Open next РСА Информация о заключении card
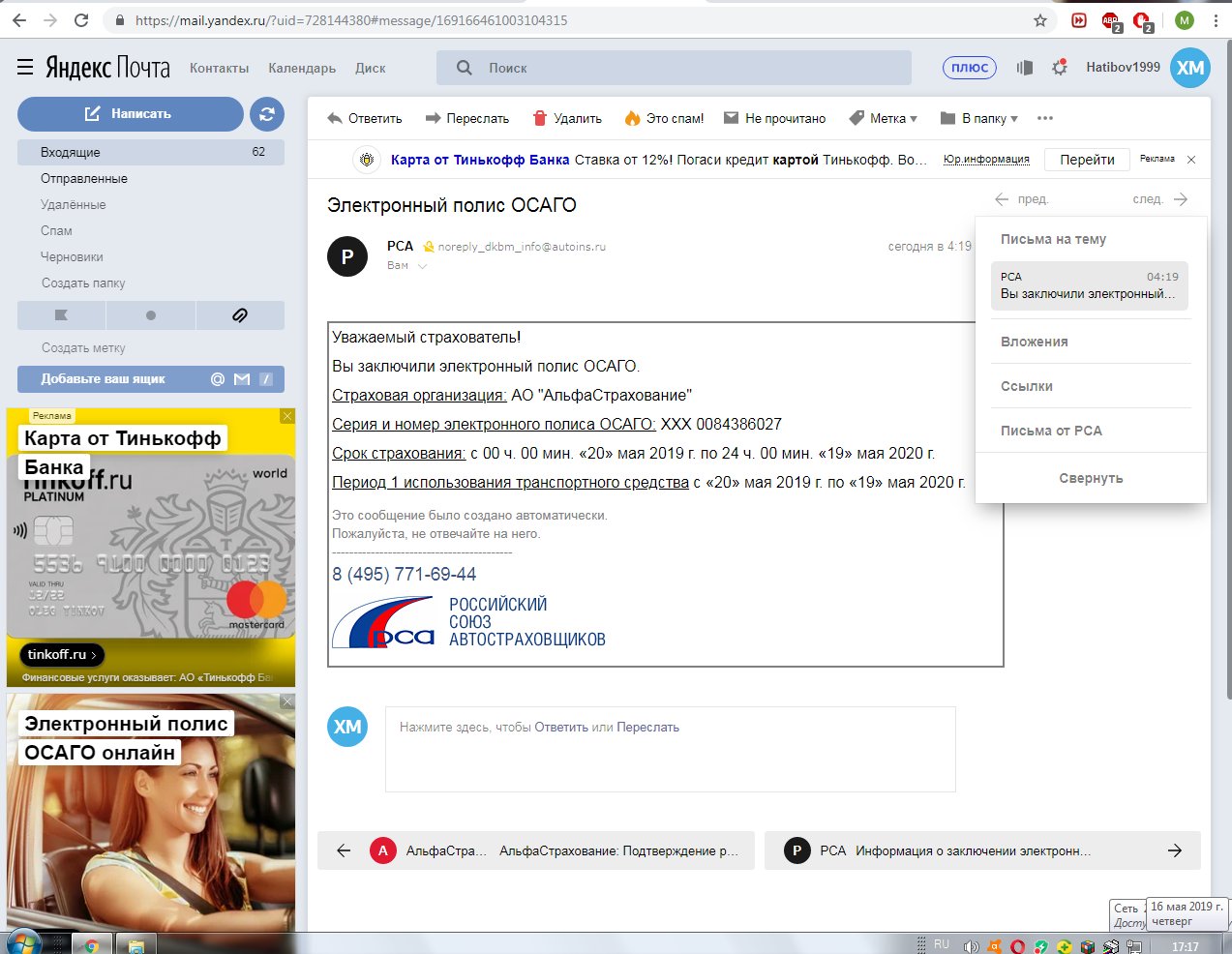 pos(982,850)
